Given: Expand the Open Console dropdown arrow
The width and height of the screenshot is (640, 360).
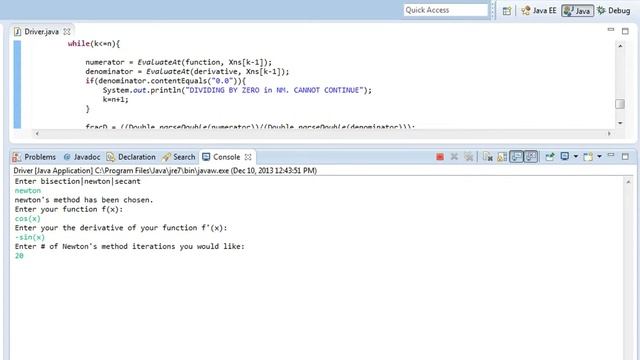Looking at the screenshot, I should [599, 156].
